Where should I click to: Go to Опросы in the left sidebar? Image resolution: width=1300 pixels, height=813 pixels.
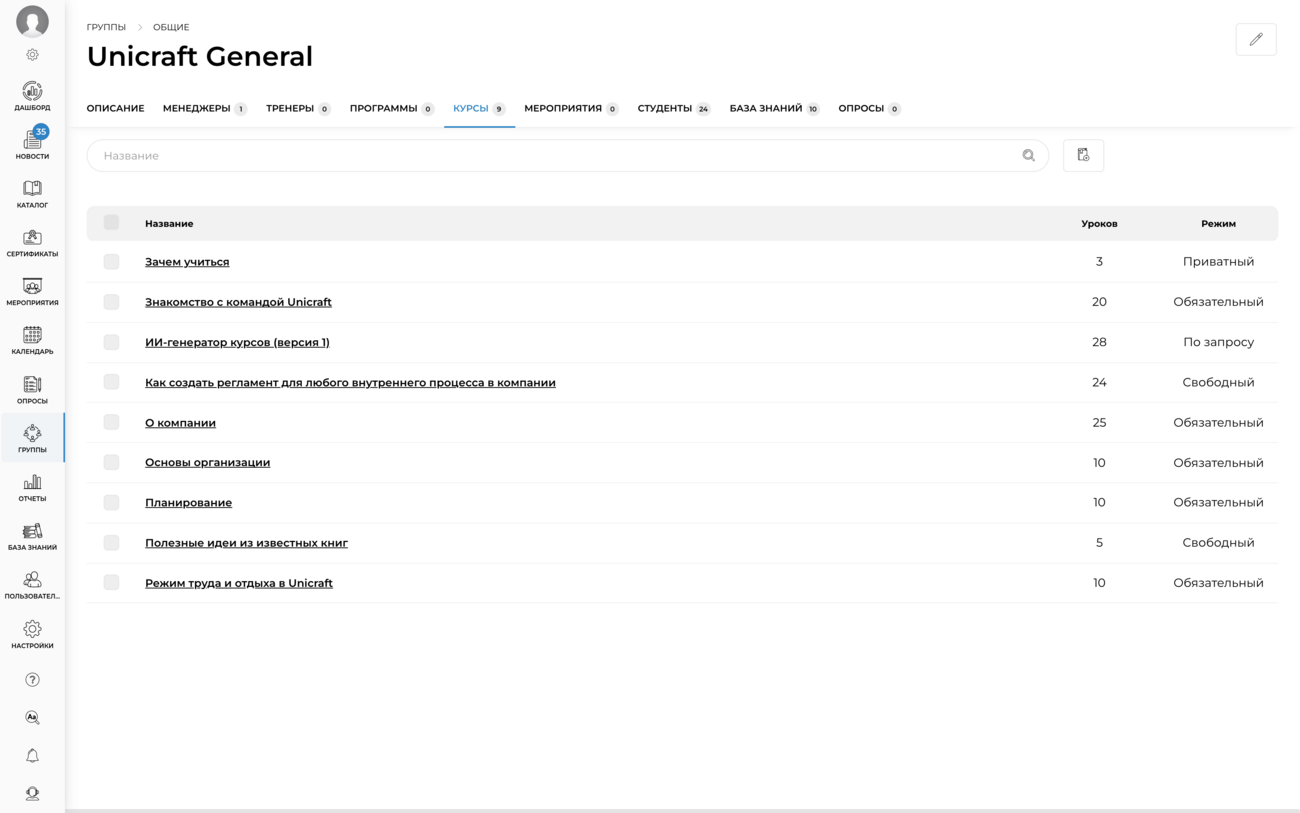click(32, 390)
